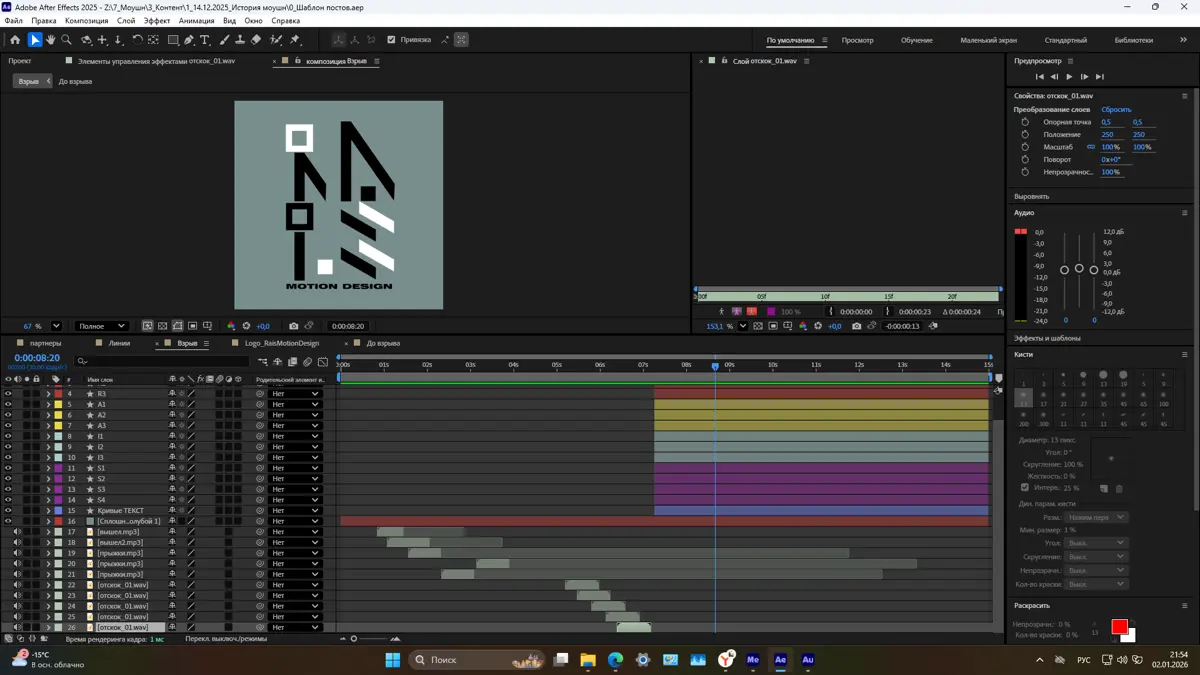Open Media Encoder from the taskbar
1200x675 pixels.
coord(753,660)
